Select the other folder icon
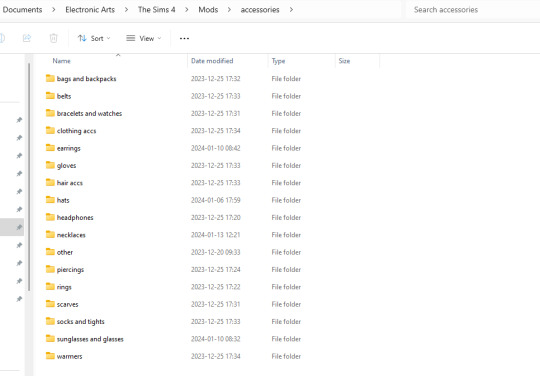 click(x=50, y=252)
